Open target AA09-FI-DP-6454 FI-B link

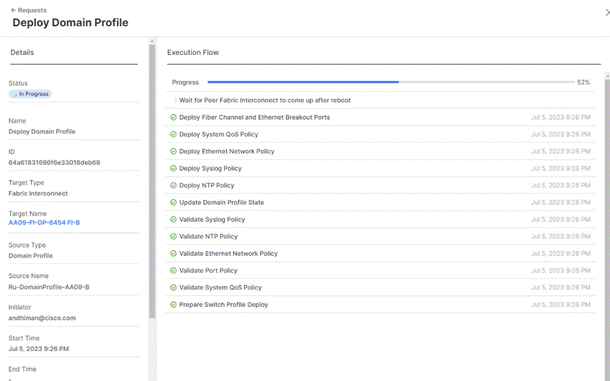coord(44,223)
